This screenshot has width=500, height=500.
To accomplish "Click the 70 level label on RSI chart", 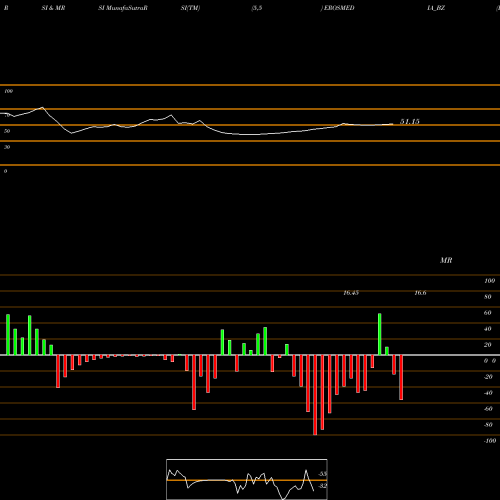I will click(7, 115).
